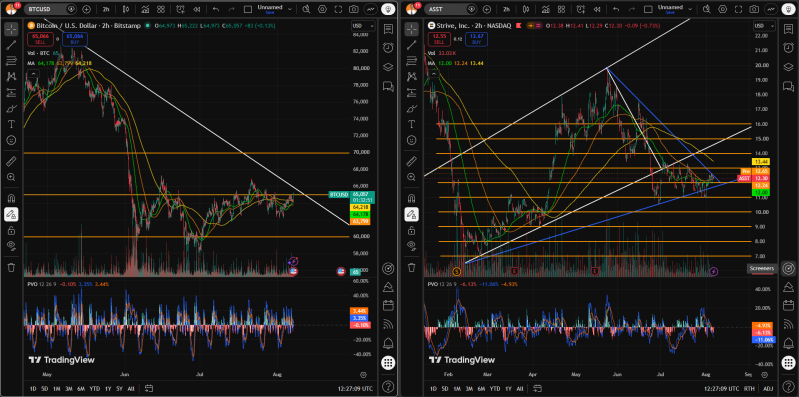Viewport: 799px width, 397px height.
Task: Click the blue BUY button on the ASST chart
Action: 476,38
